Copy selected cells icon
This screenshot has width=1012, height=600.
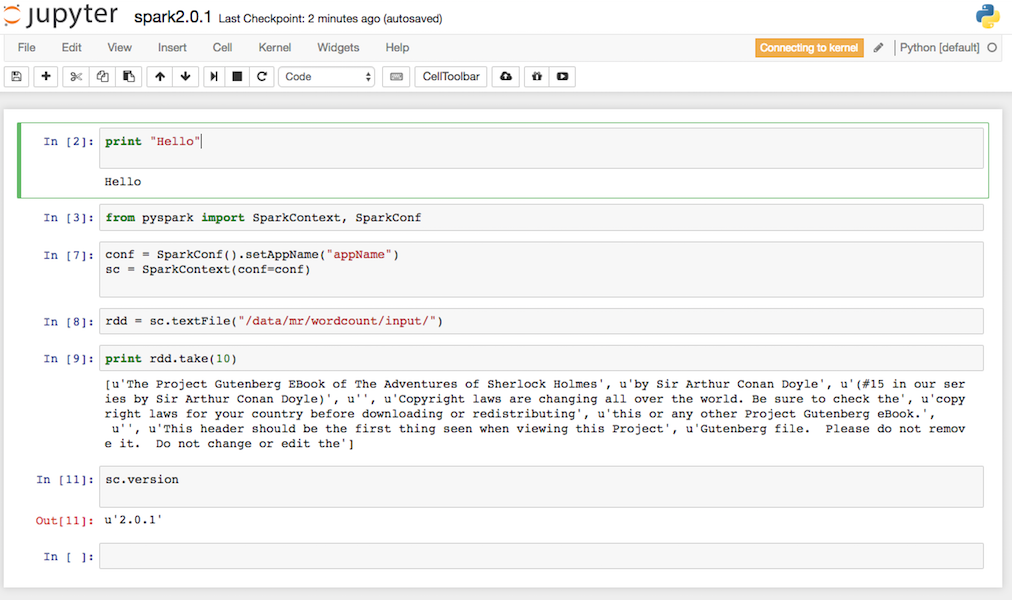coord(102,77)
